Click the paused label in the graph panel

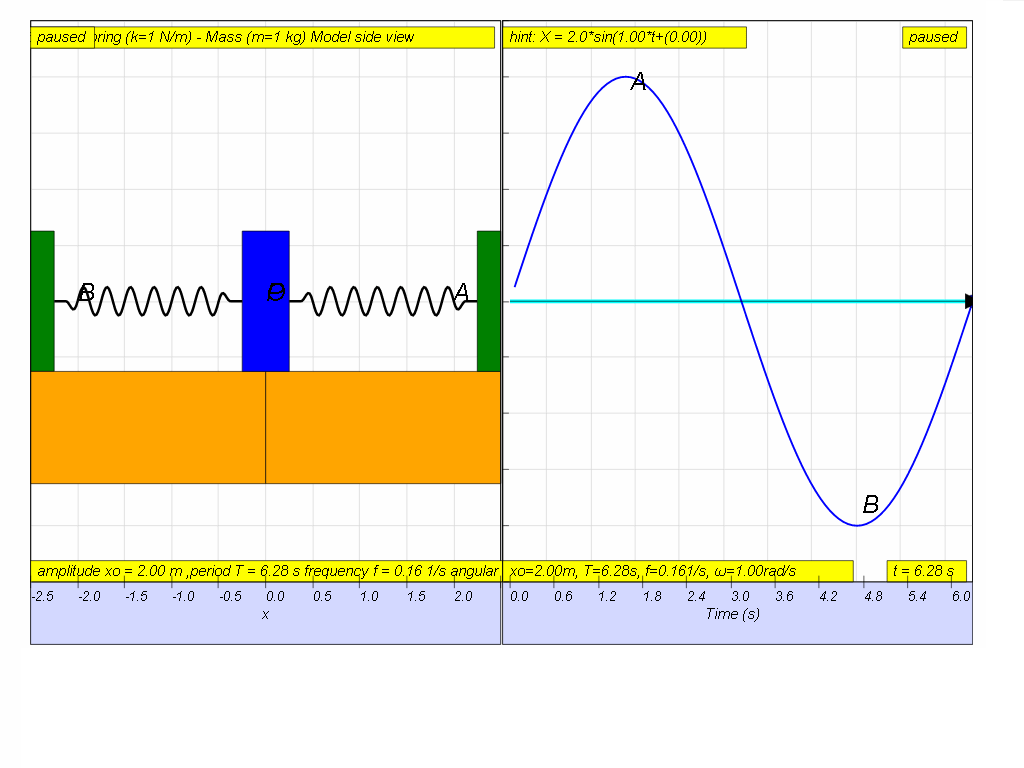933,37
